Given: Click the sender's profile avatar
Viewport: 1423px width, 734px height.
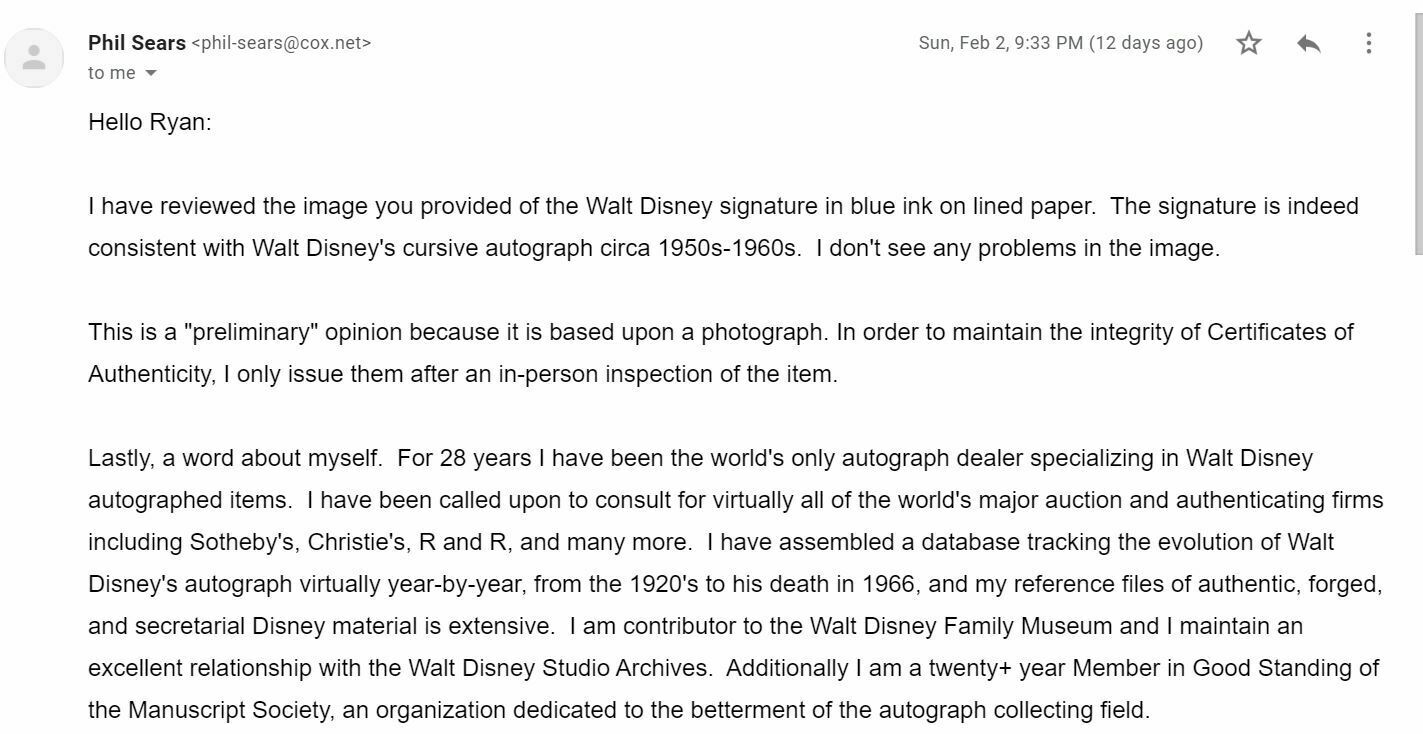Looking at the screenshot, I should pyautogui.click(x=34, y=57).
